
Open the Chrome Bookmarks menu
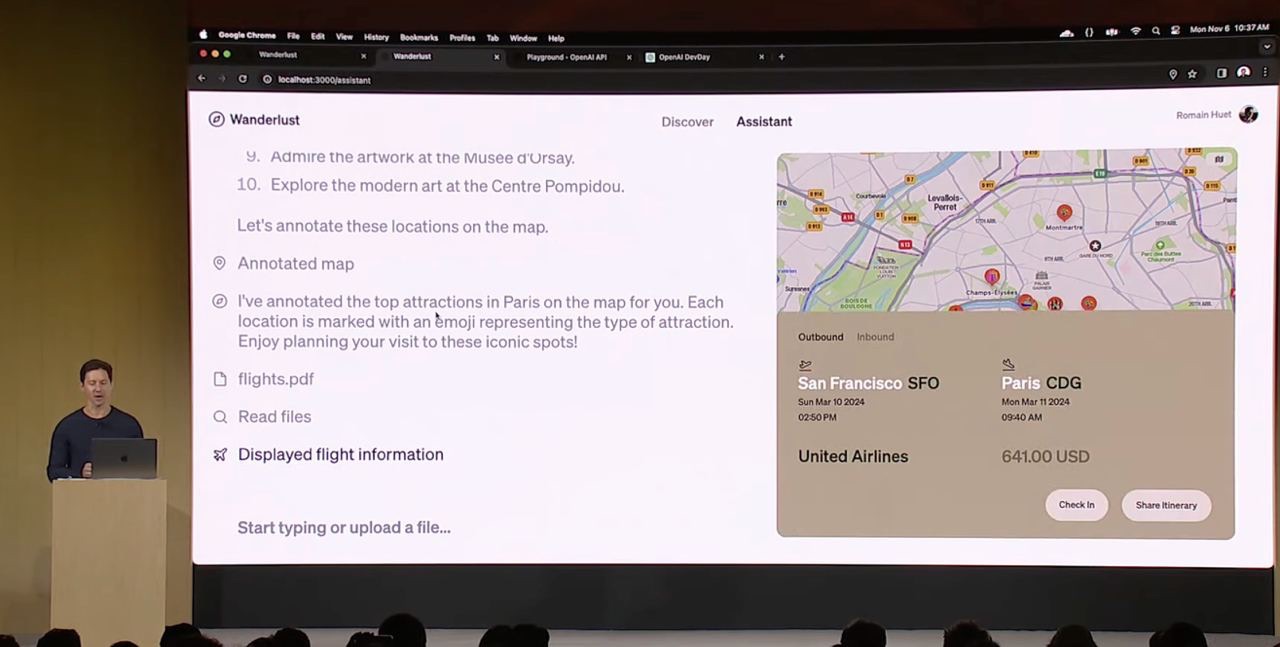coord(418,38)
